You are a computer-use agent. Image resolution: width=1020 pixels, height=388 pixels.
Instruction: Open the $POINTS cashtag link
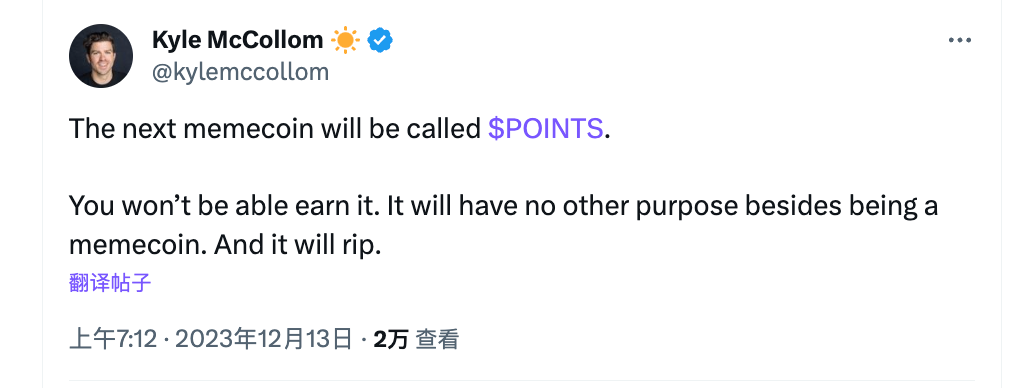pos(546,129)
